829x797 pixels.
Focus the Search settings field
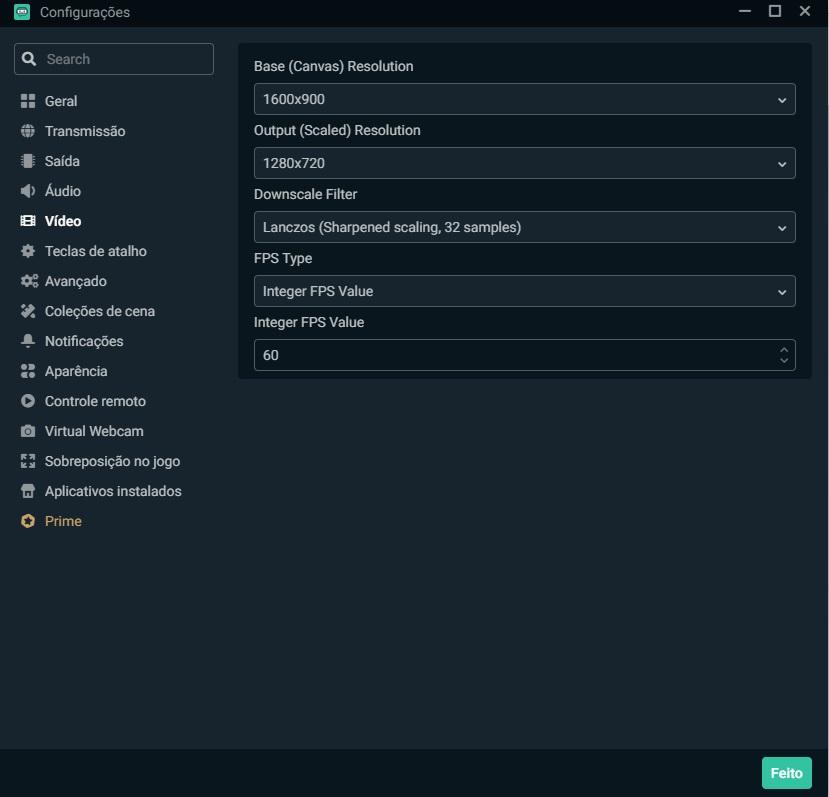point(114,59)
